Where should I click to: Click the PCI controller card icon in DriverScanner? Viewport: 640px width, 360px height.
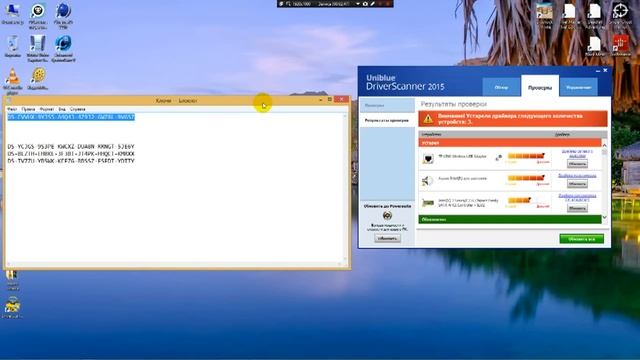pos(428,202)
